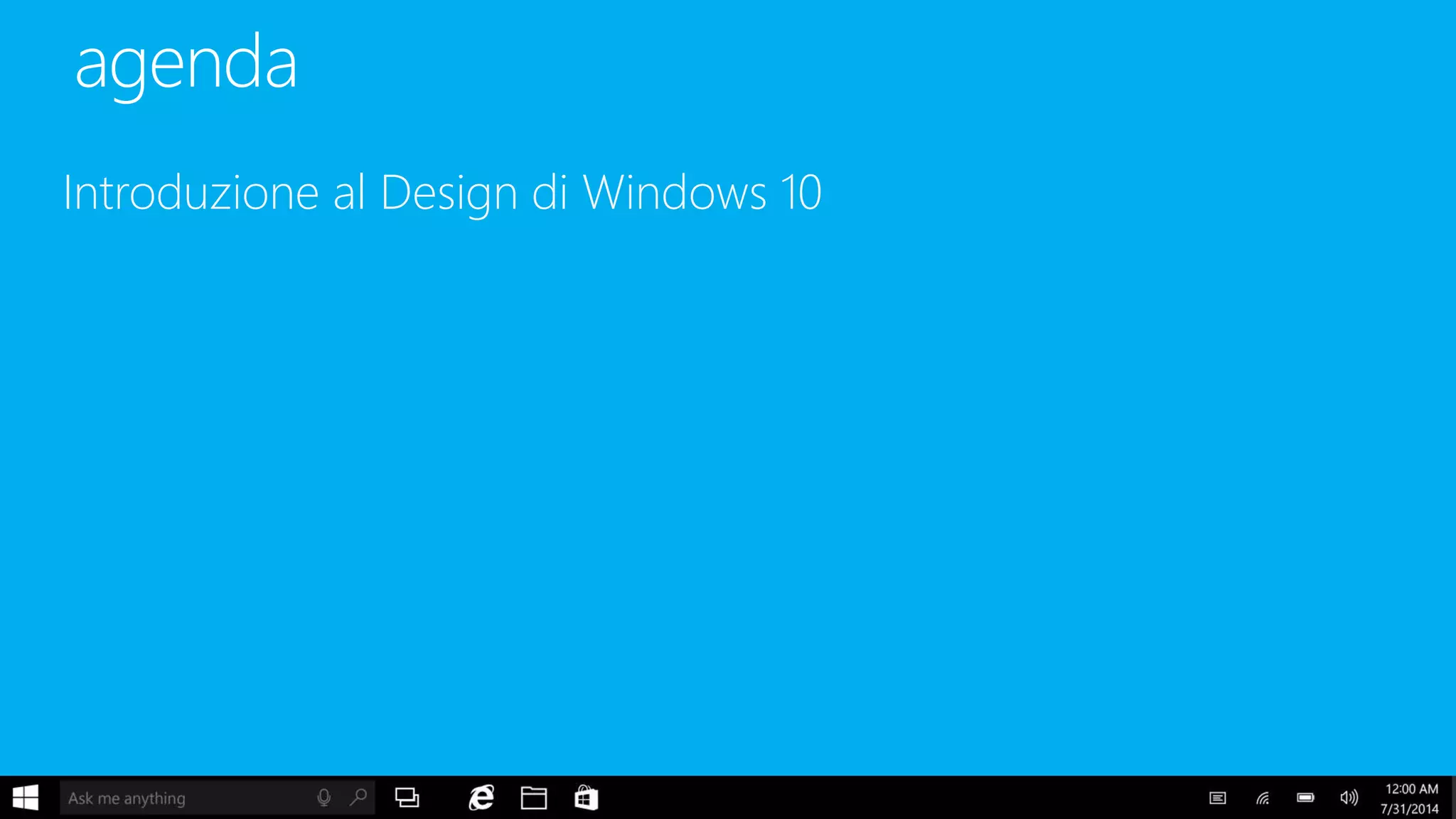Open the Windows Store app
This screenshot has width=1456, height=819.
pyautogui.click(x=587, y=798)
